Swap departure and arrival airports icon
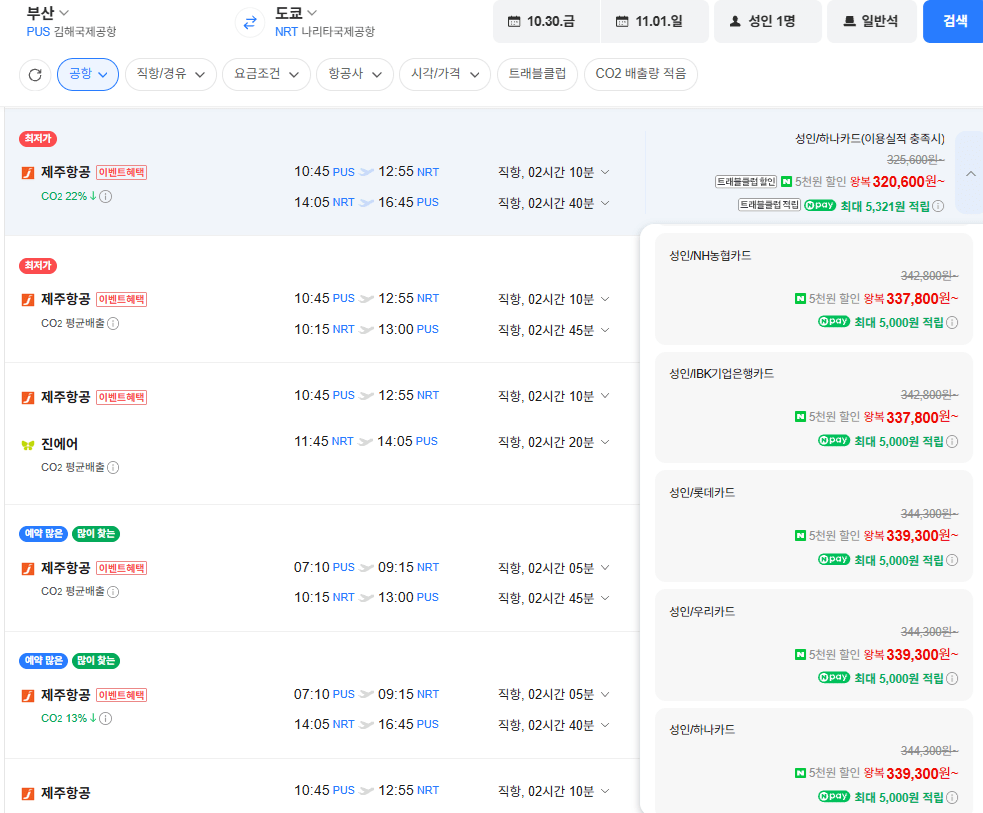983x813 pixels. 250,23
